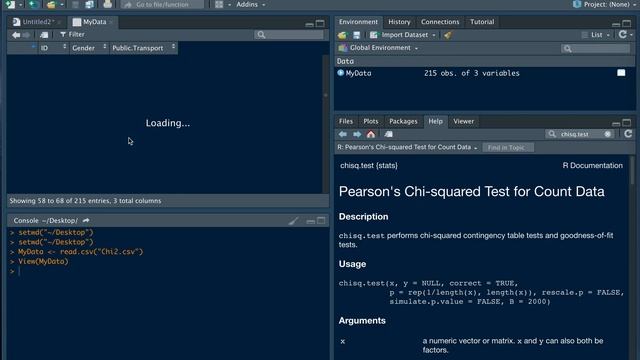Screen dimensions: 640x360
Task: Click MyData name in Environment
Action: pyautogui.click(x=358, y=73)
